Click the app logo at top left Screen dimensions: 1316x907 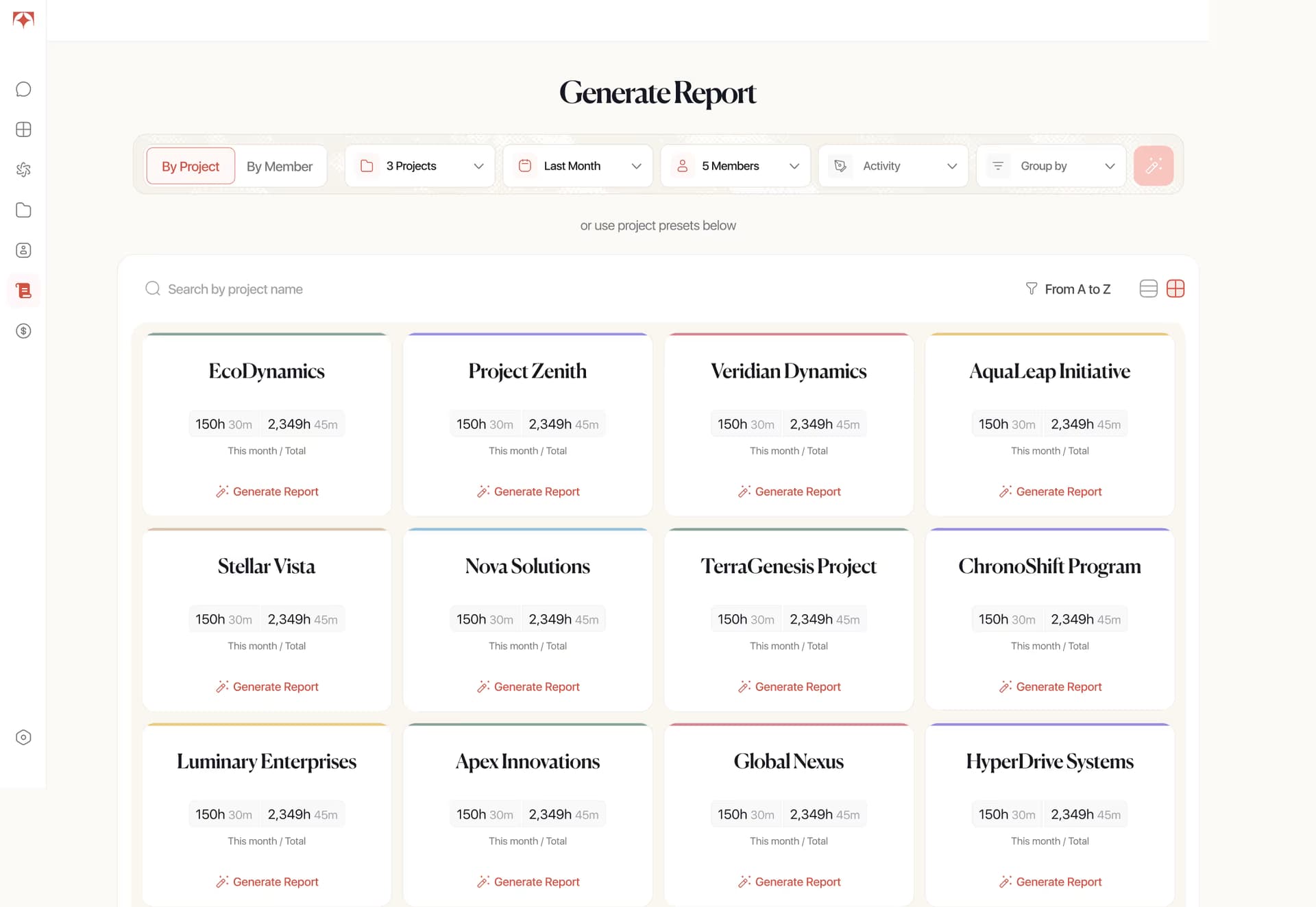pyautogui.click(x=23, y=19)
